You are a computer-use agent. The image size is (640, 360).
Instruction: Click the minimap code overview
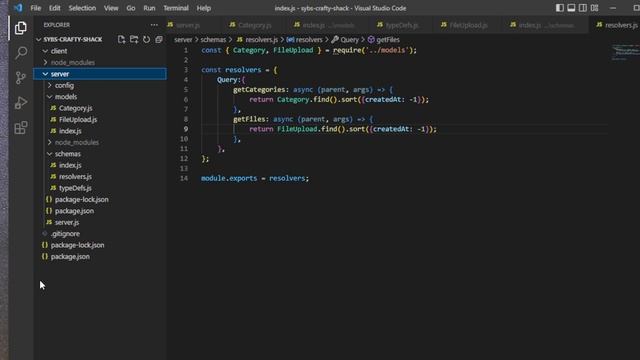(x=625, y=52)
